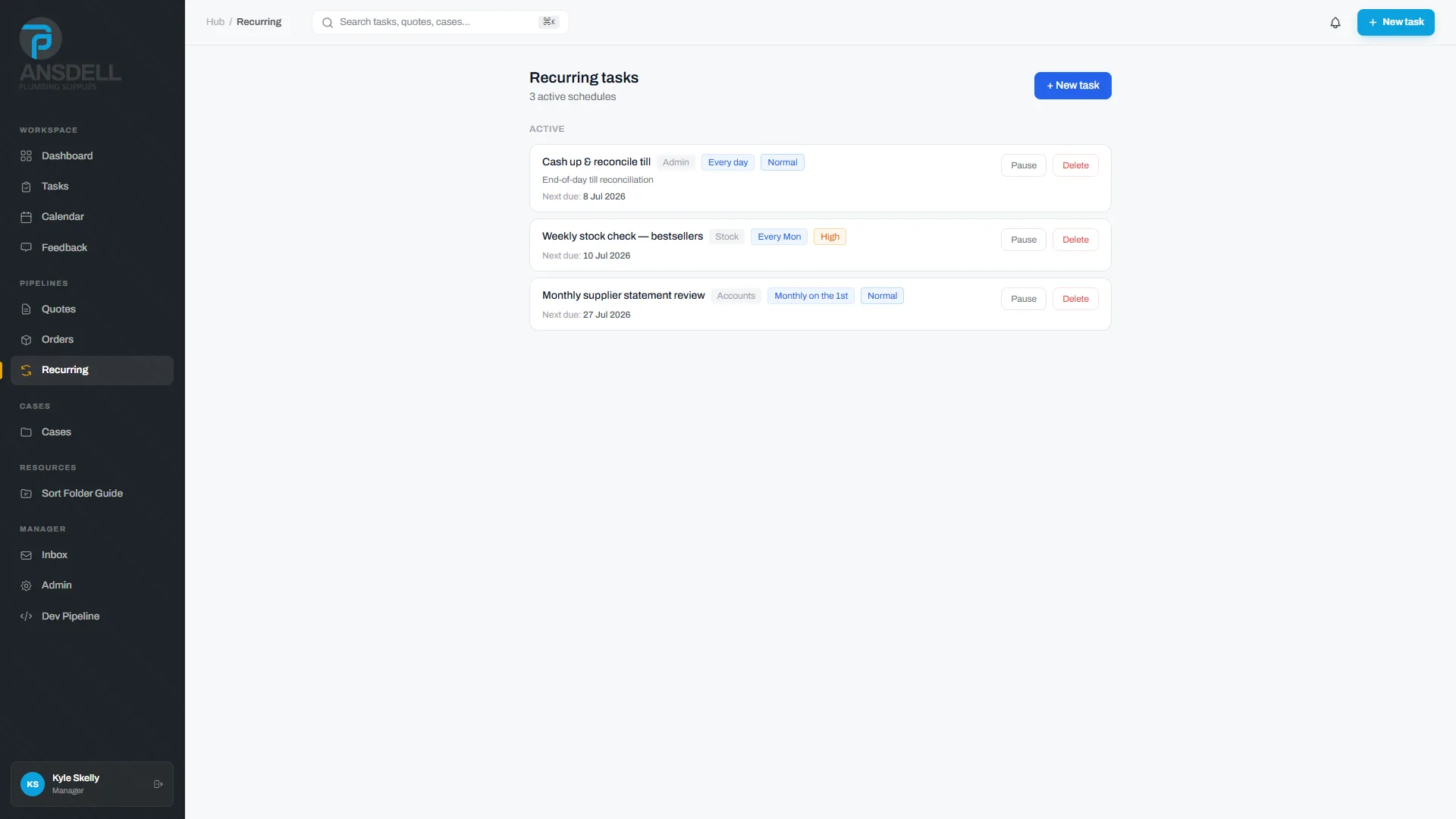1456x819 pixels.
Task: Click the Next due 27 Jul 2026 text
Action: pos(586,315)
